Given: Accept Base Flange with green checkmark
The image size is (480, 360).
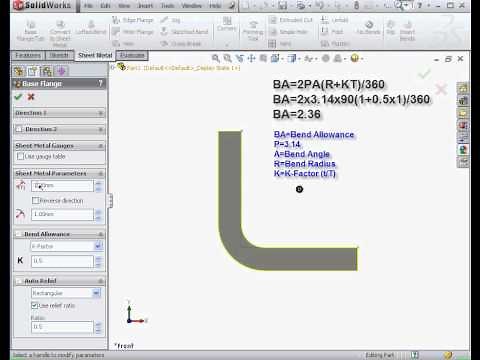Looking at the screenshot, I should pyautogui.click(x=18, y=97).
